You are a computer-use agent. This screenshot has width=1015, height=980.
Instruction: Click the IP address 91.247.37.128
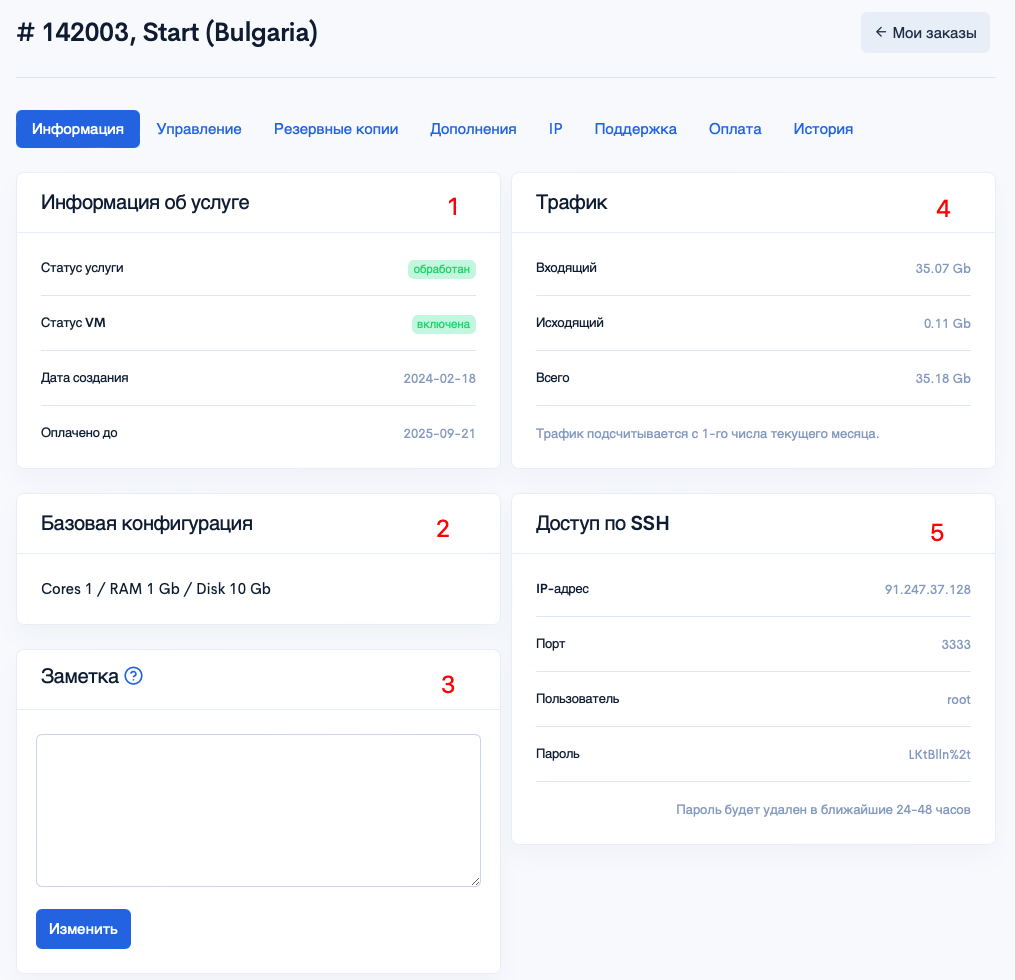click(928, 589)
